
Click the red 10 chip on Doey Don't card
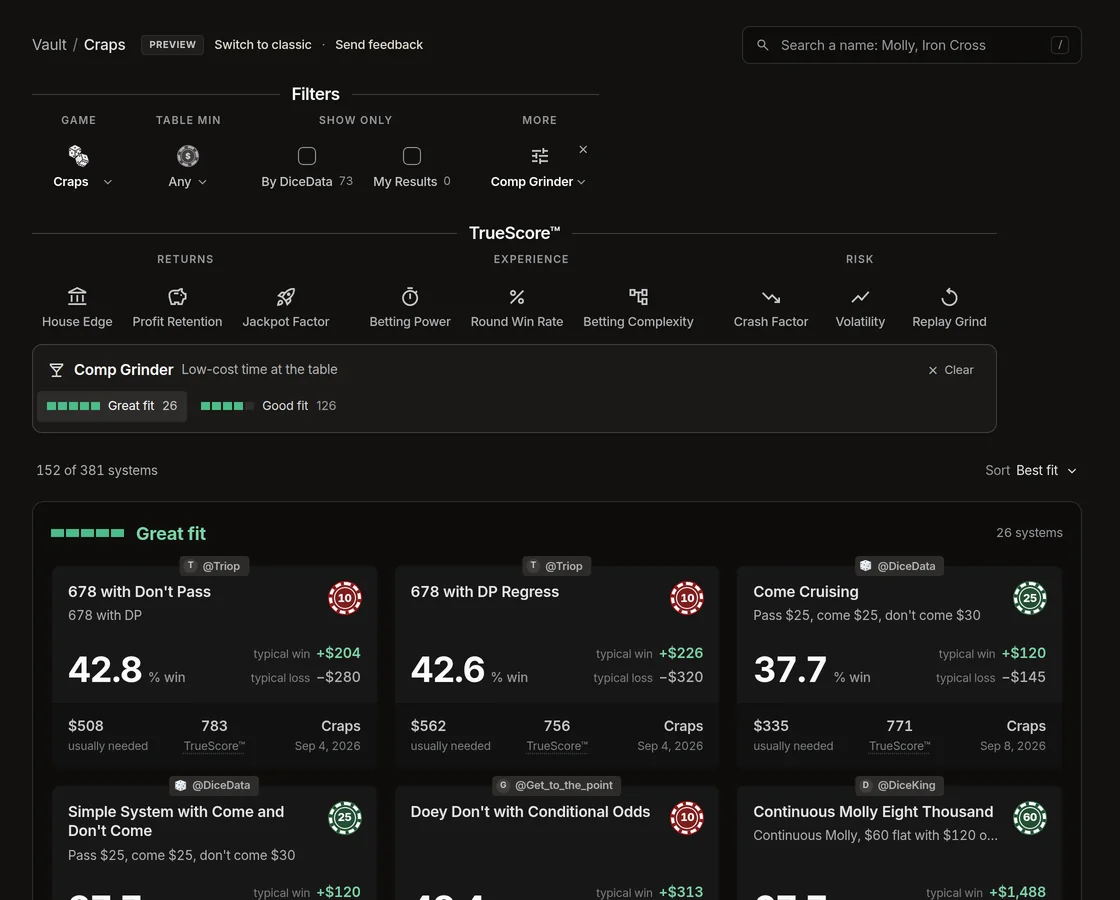[x=687, y=817]
